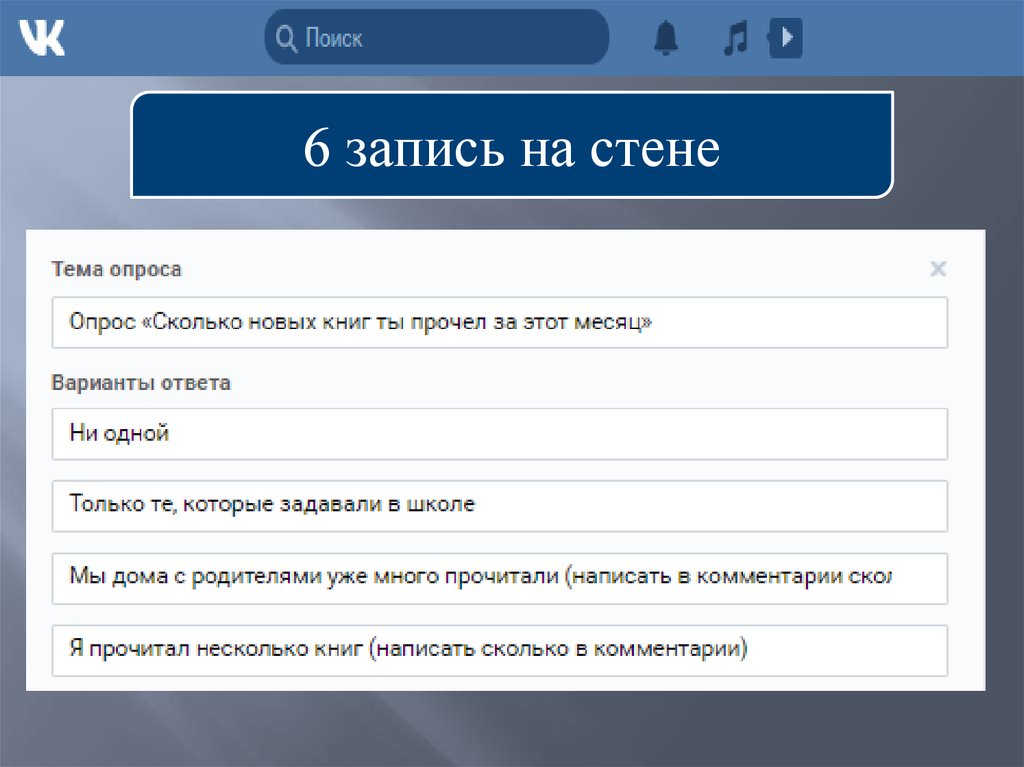The width and height of the screenshot is (1024, 767).
Task: Focus the Поиск search field
Action: point(450,38)
